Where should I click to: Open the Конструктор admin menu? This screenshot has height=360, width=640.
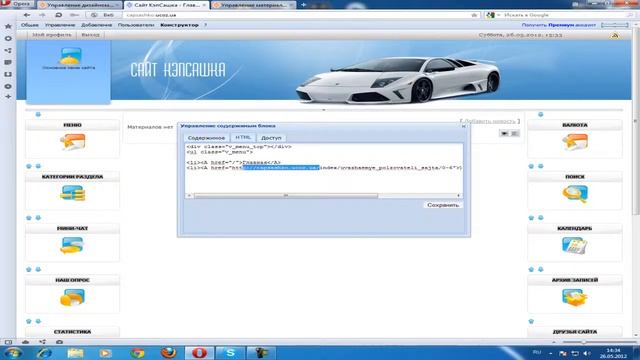point(179,25)
